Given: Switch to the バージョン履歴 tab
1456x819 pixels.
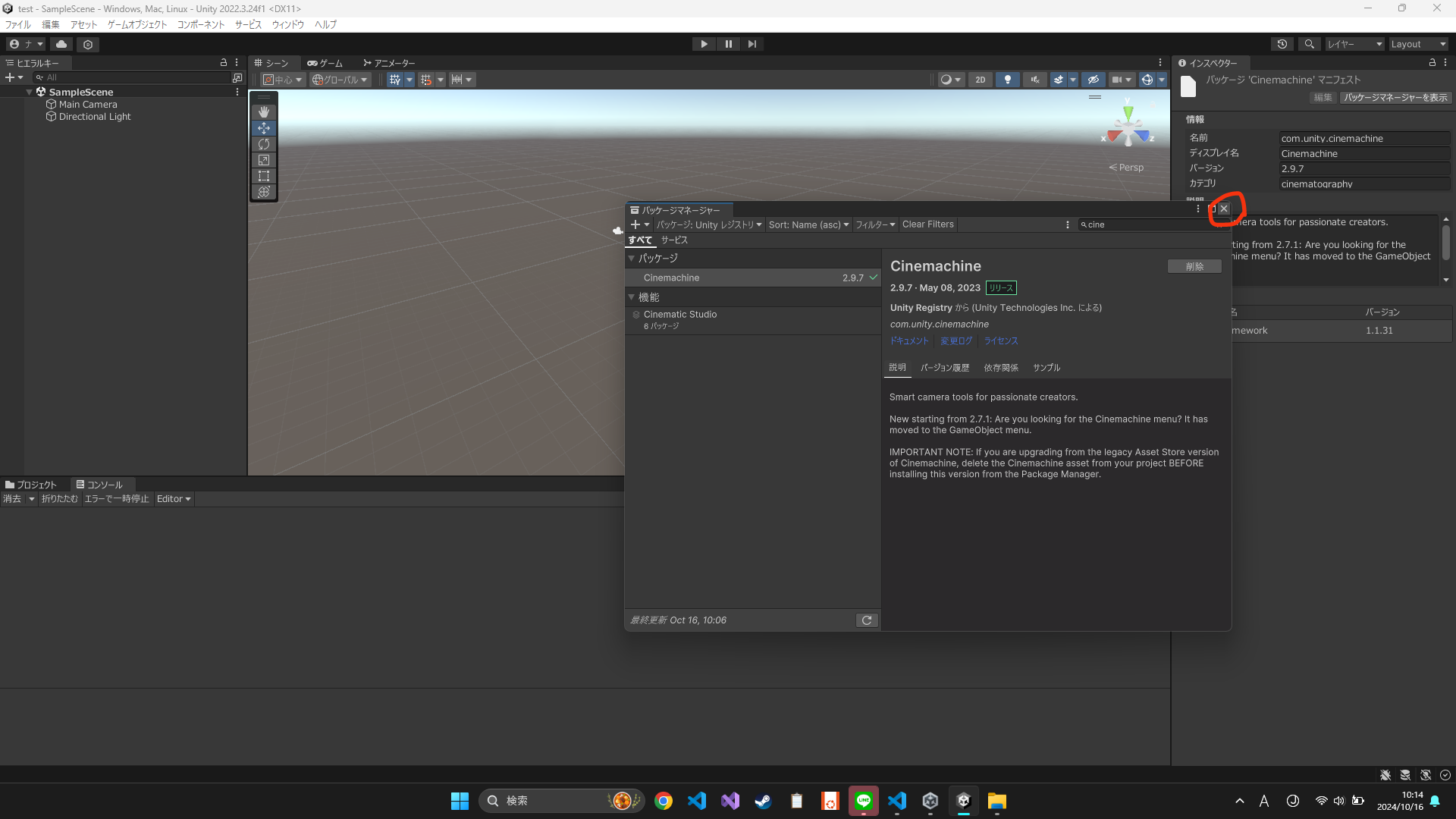Looking at the screenshot, I should (945, 368).
